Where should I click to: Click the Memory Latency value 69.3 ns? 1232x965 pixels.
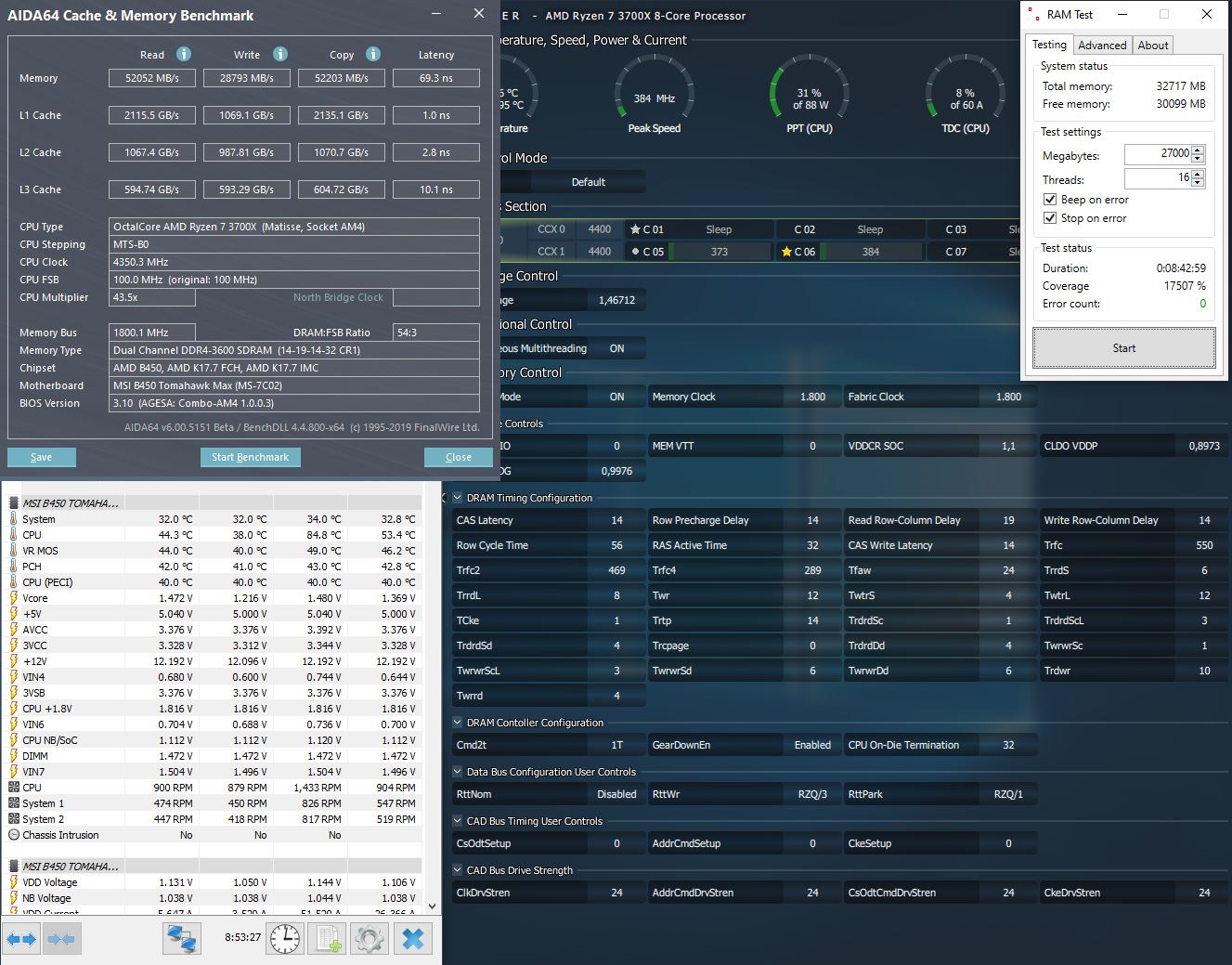pyautogui.click(x=436, y=78)
